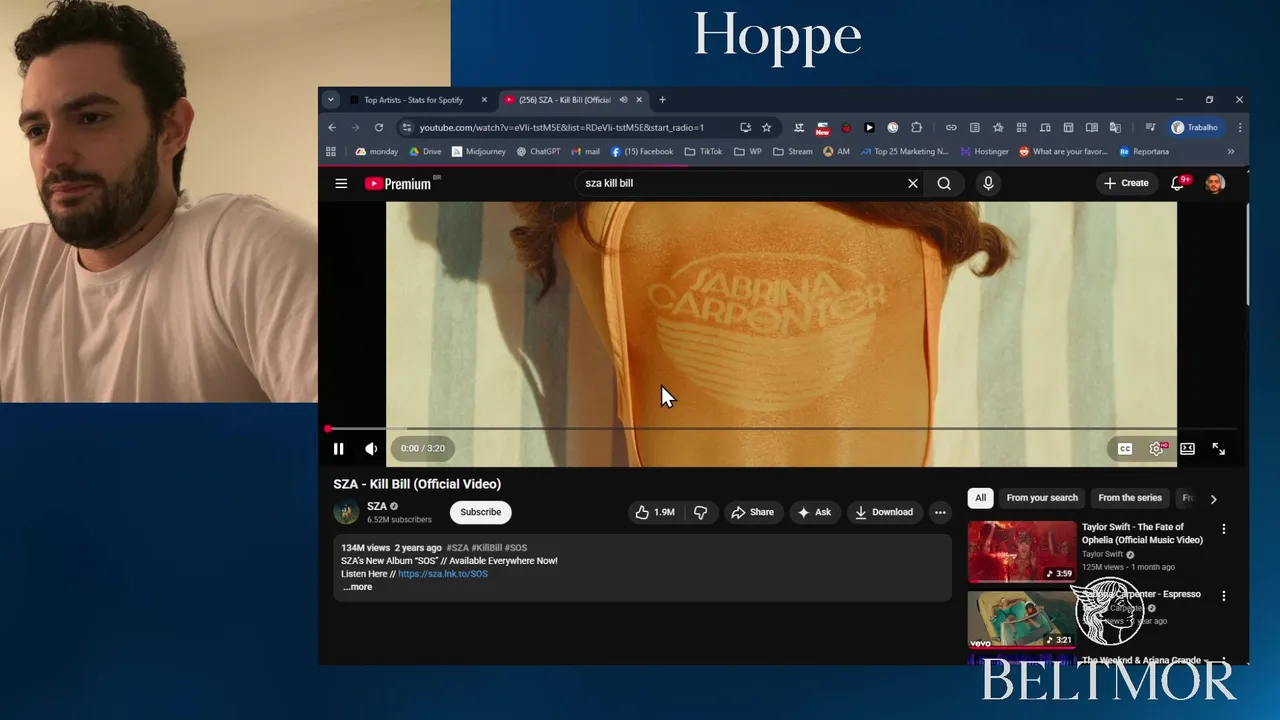Bookmark this page with the star icon
The width and height of the screenshot is (1280, 720).
767,127
